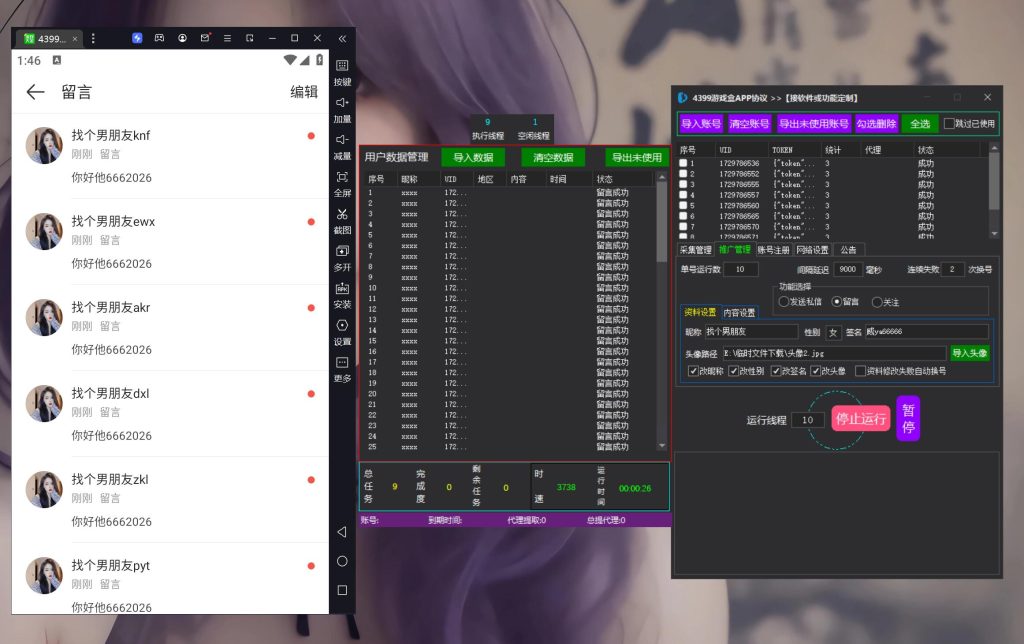The height and width of the screenshot is (644, 1024).
Task: Uncheck the 改昵称 checkbox
Action: click(693, 371)
